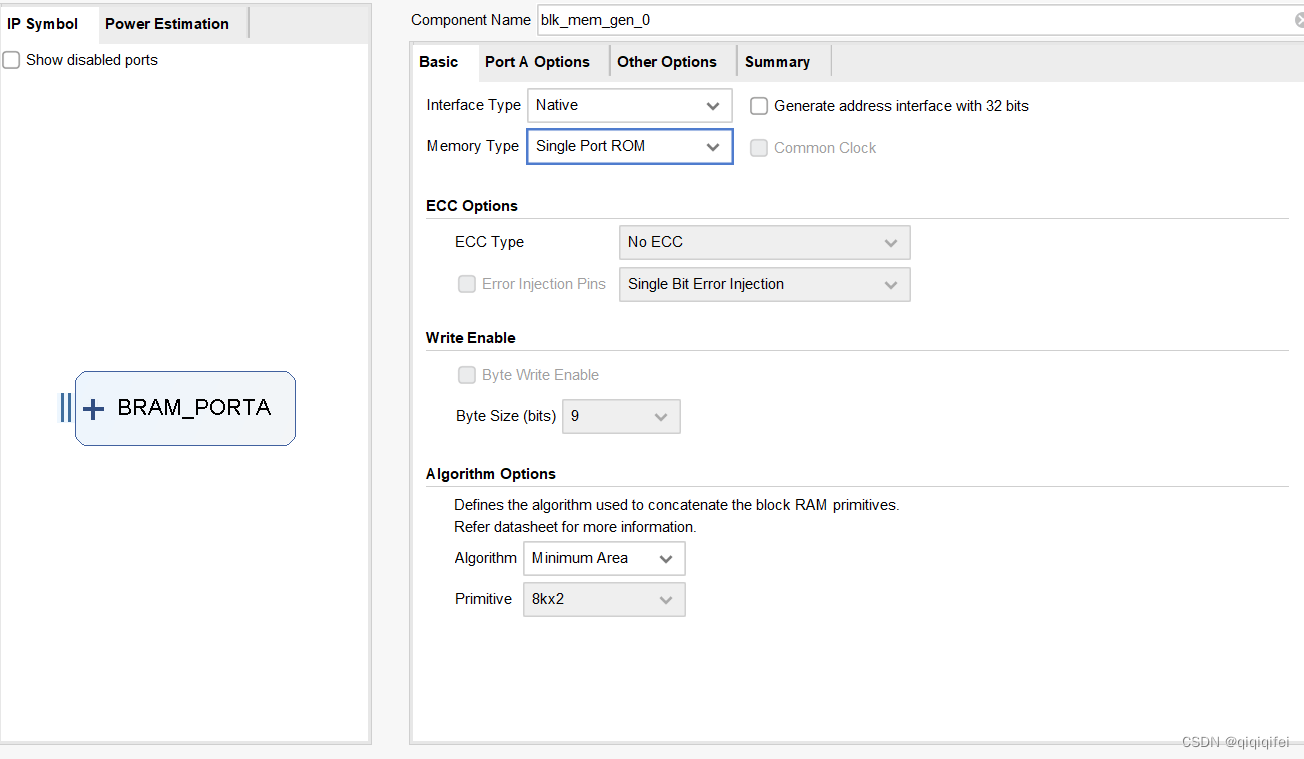Switch to the Port A Options tab

click(x=537, y=62)
